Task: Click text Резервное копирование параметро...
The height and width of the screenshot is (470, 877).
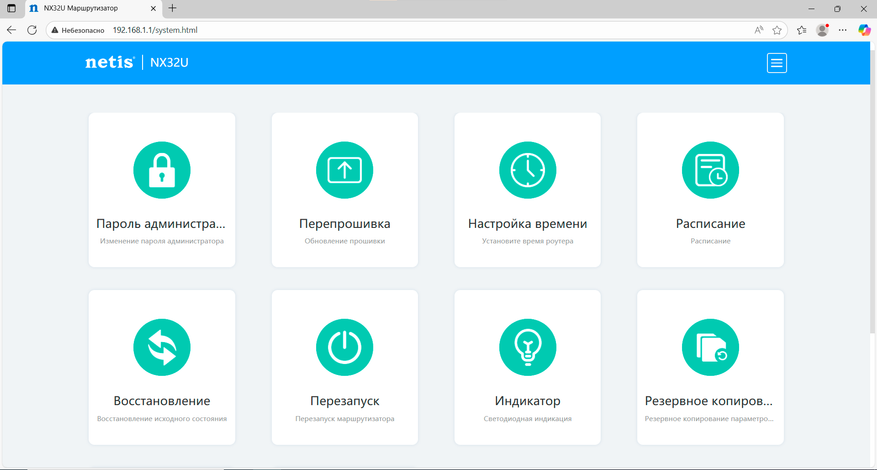Action: tap(710, 419)
